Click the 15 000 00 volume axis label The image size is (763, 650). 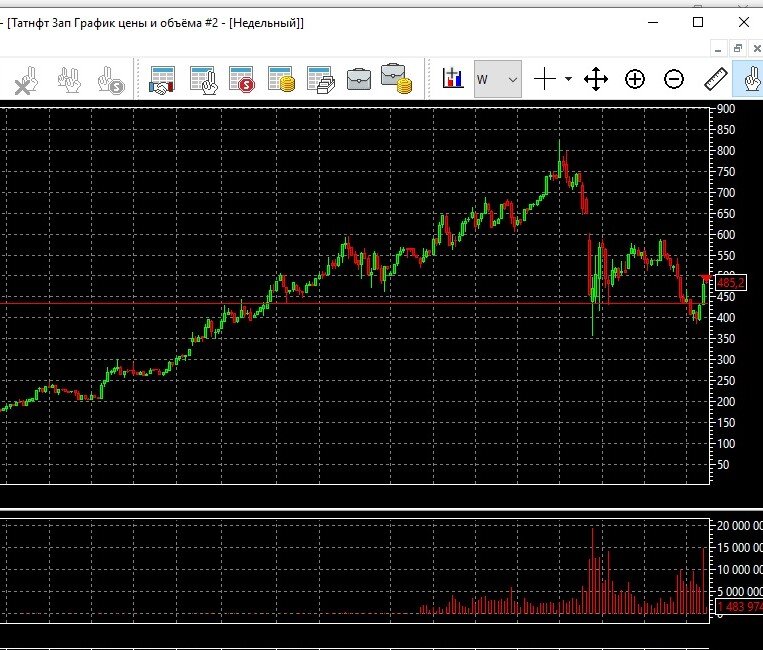739,548
